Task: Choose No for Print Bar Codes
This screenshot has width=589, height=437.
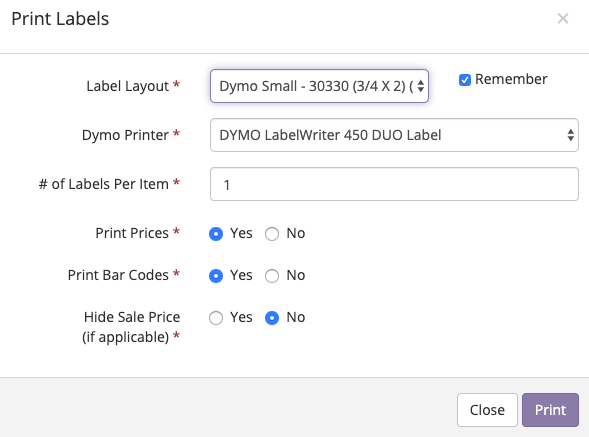Action: pyautogui.click(x=272, y=276)
